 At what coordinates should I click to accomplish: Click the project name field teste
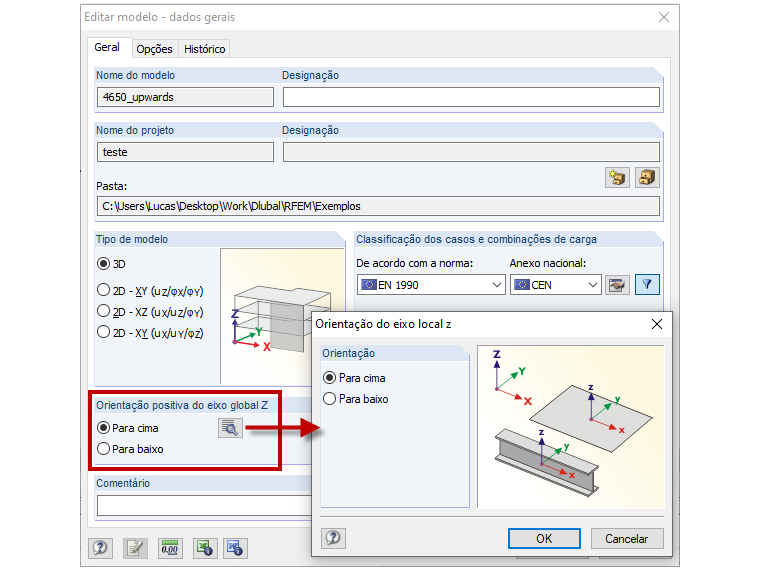[185, 152]
